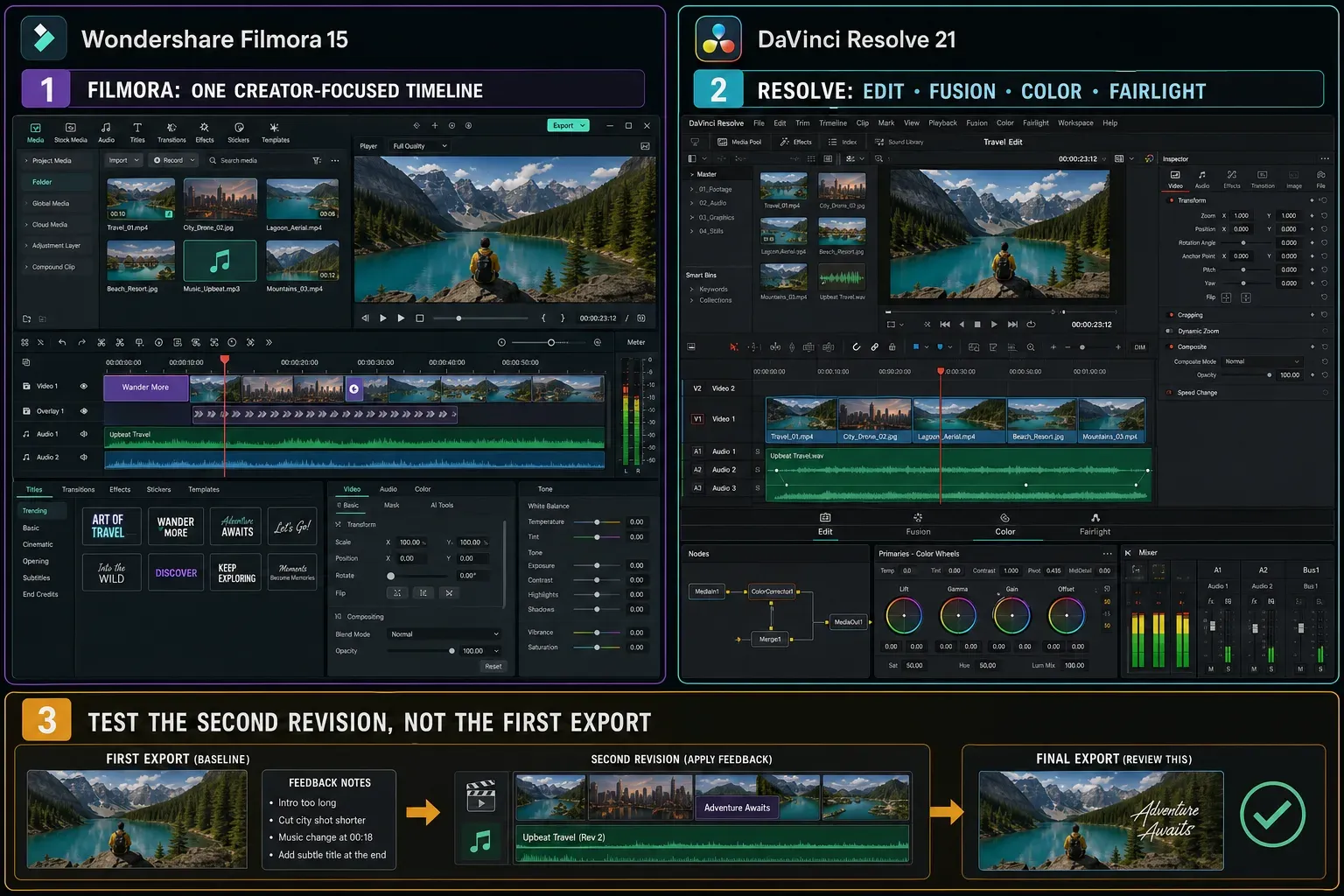
Task: Open the Blend Mode dropdown in Filmora
Action: 444,634
